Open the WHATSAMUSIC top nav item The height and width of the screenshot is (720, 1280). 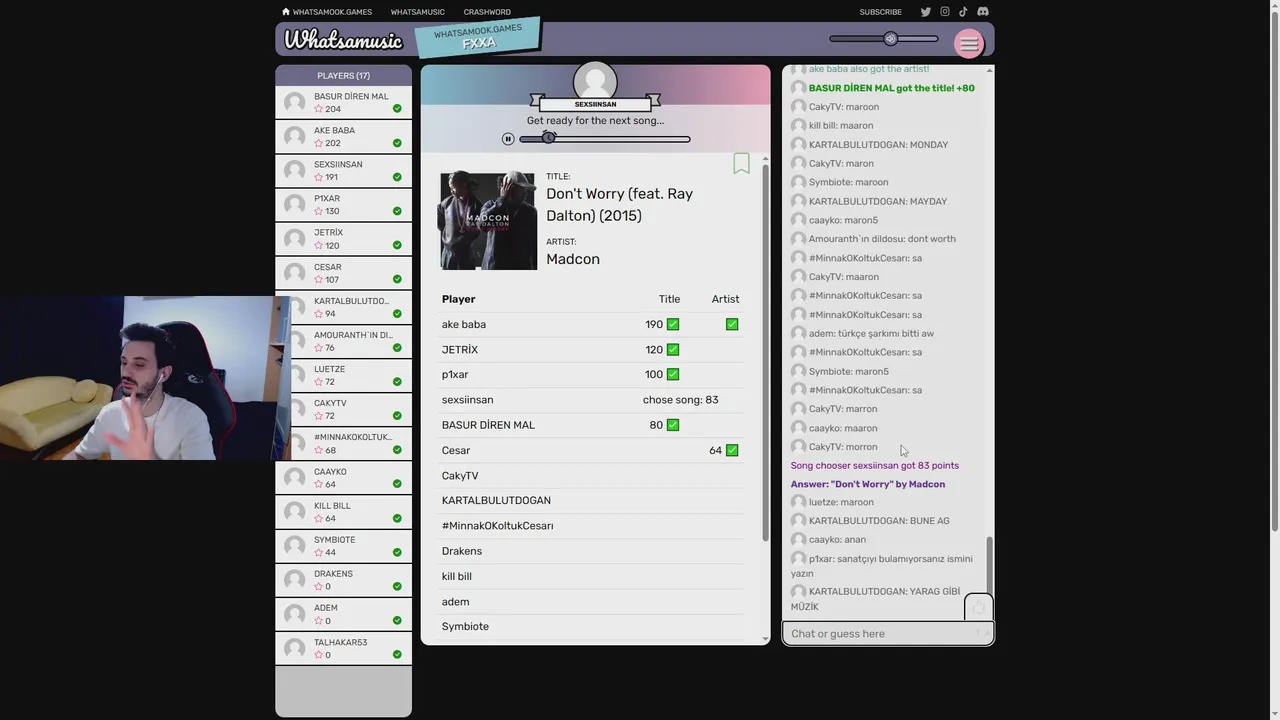(418, 12)
